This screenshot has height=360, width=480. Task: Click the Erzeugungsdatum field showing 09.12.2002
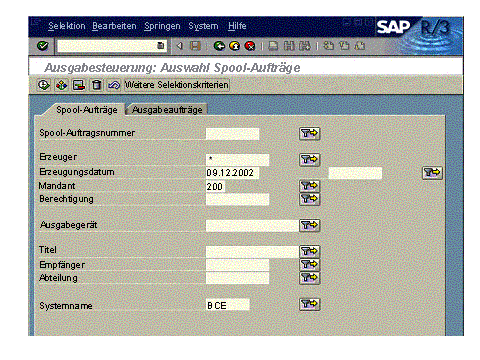(232, 173)
